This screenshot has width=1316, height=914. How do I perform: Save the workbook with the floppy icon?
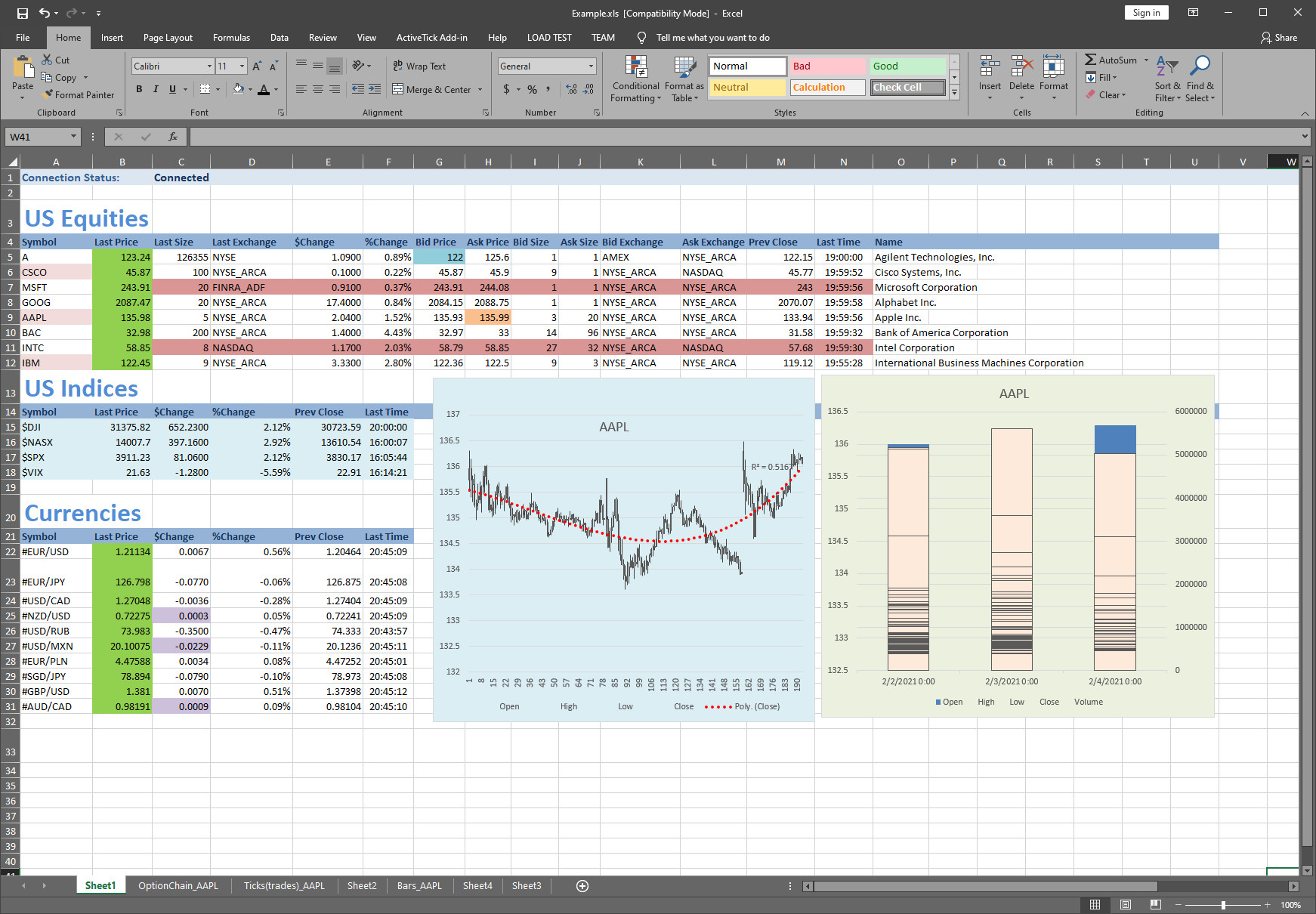[x=22, y=13]
